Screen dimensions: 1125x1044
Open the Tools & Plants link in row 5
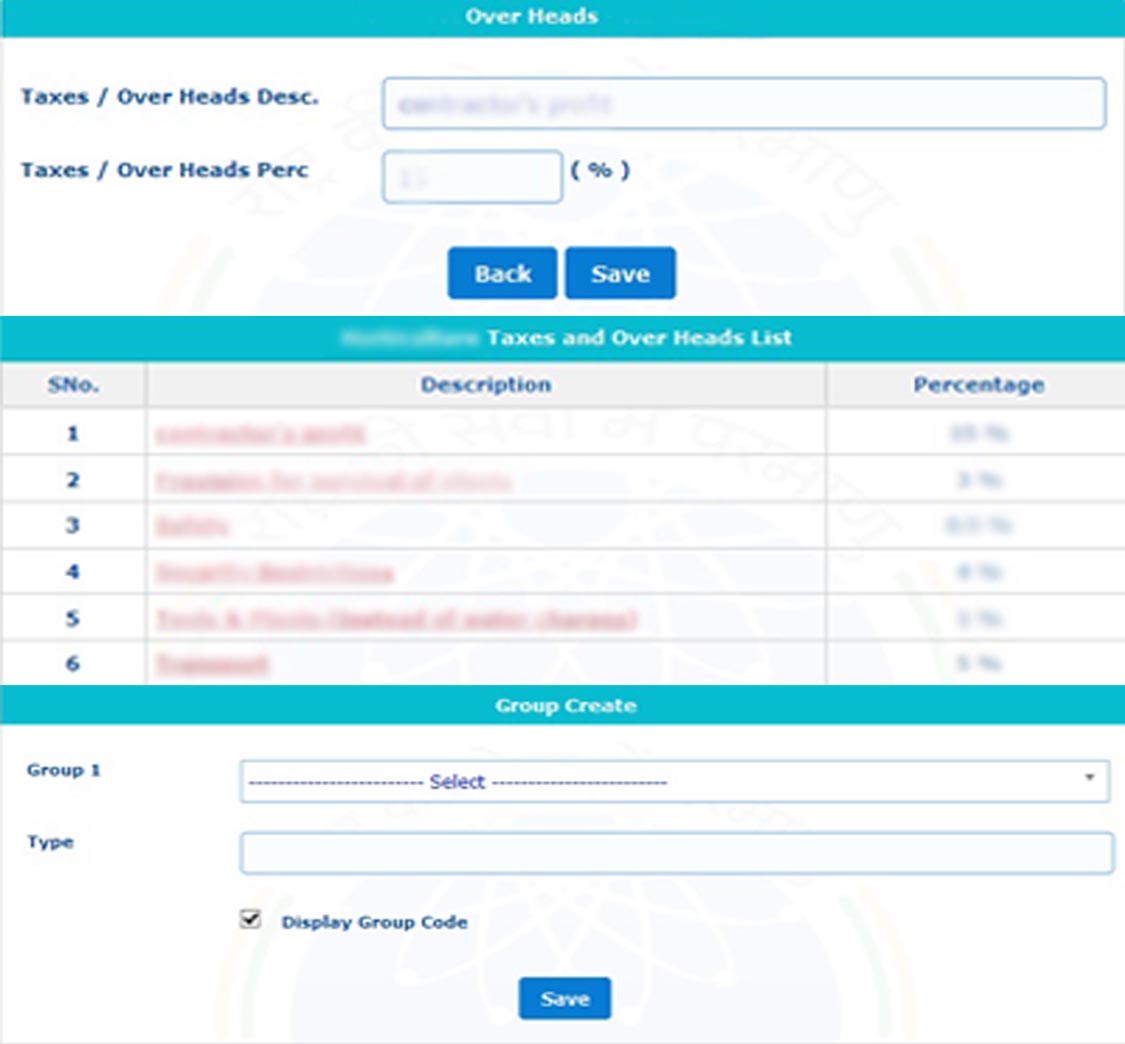tap(396, 620)
